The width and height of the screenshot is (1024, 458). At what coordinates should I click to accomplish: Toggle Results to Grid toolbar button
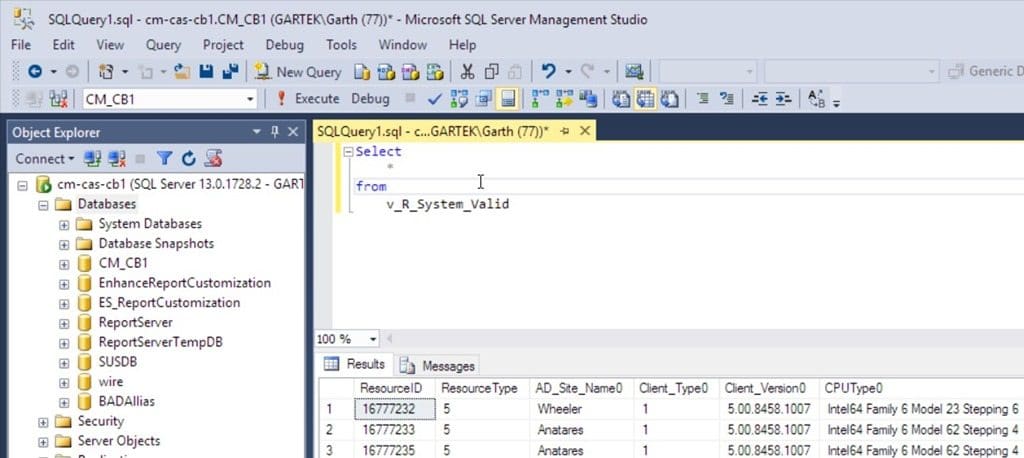pyautogui.click(x=645, y=99)
